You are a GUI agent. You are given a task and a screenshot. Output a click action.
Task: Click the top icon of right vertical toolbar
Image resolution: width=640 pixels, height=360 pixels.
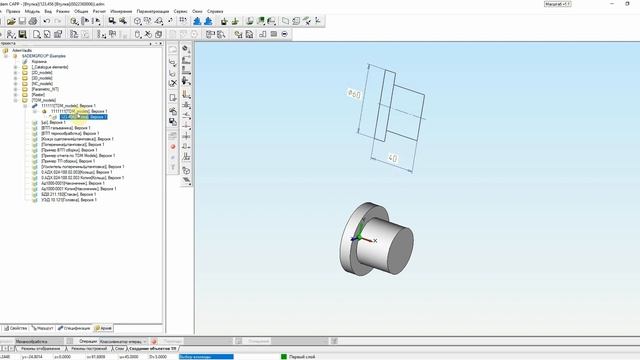(186, 49)
